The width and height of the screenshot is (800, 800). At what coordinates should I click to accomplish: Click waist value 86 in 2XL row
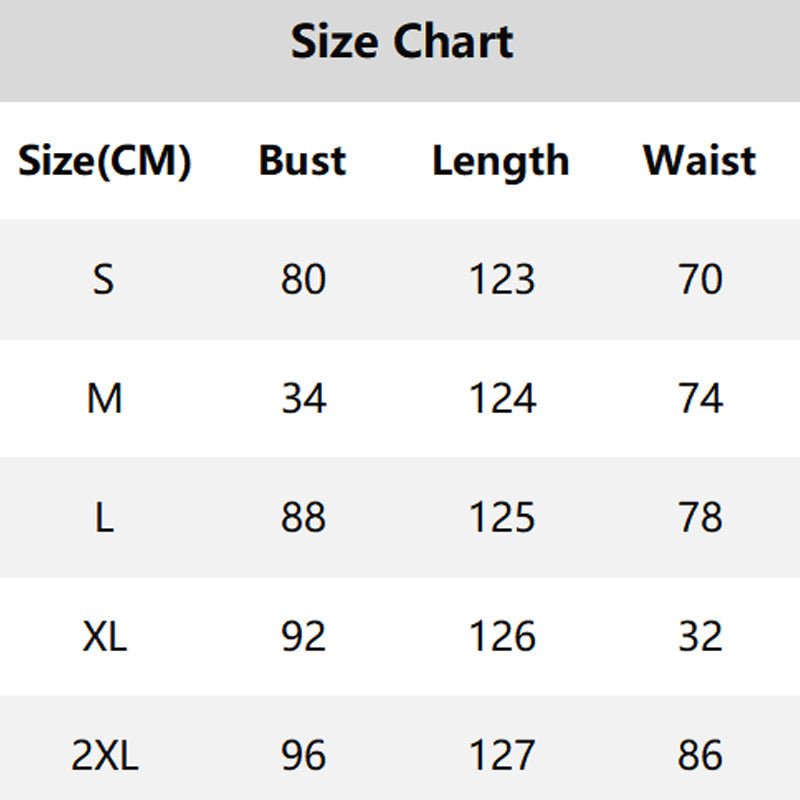coord(700,756)
